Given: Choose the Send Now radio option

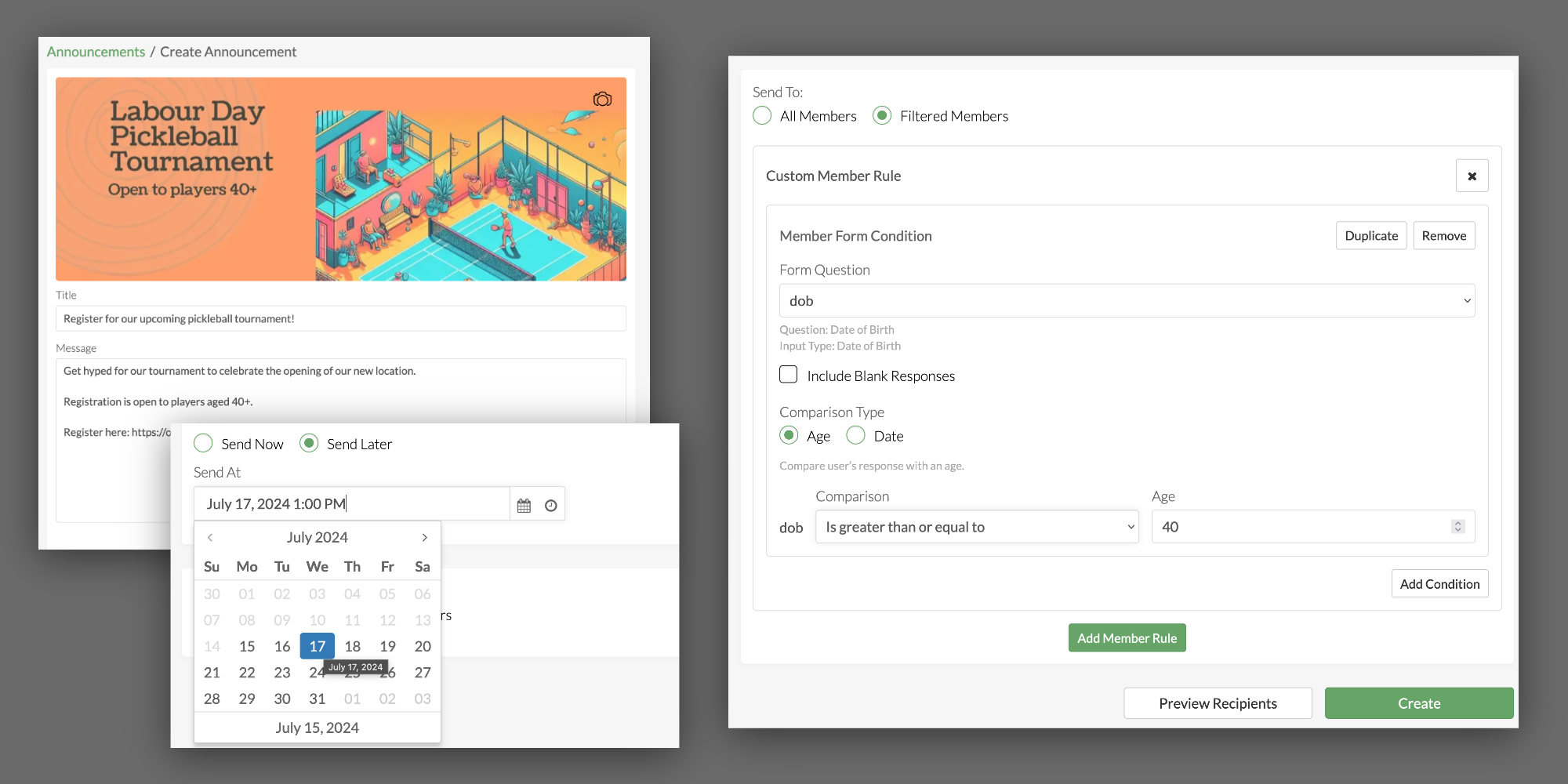Looking at the screenshot, I should pos(204,444).
